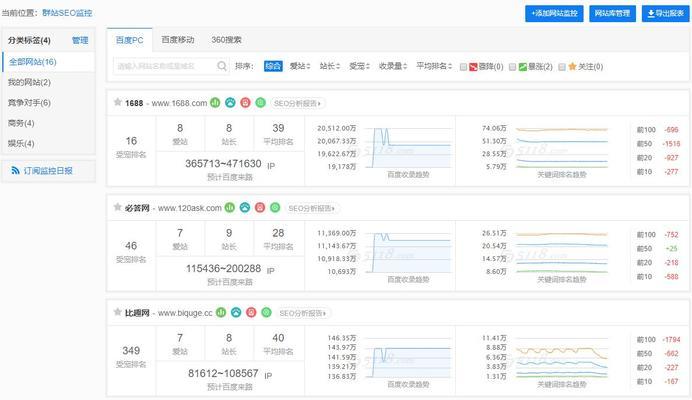Sort sites by 平均排名
The width and height of the screenshot is (692, 400).
click(x=434, y=66)
